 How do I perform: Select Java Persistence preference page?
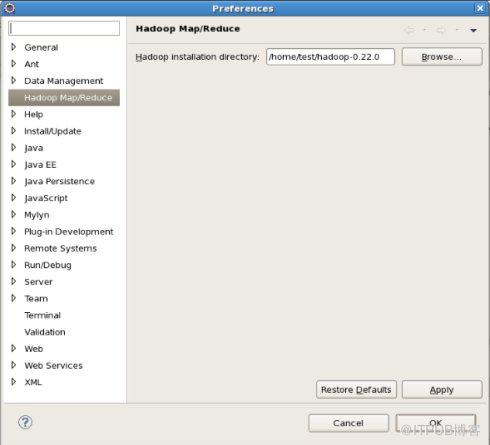click(59, 181)
